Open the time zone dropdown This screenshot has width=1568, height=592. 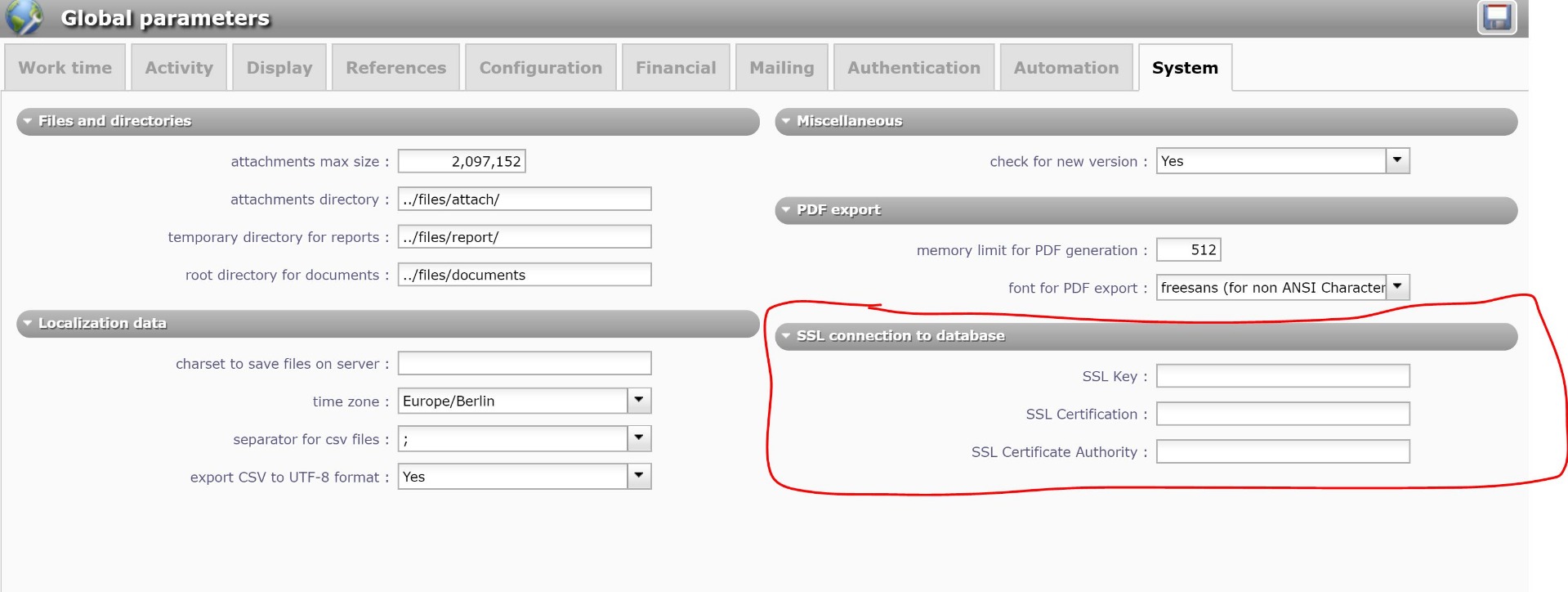(x=639, y=401)
